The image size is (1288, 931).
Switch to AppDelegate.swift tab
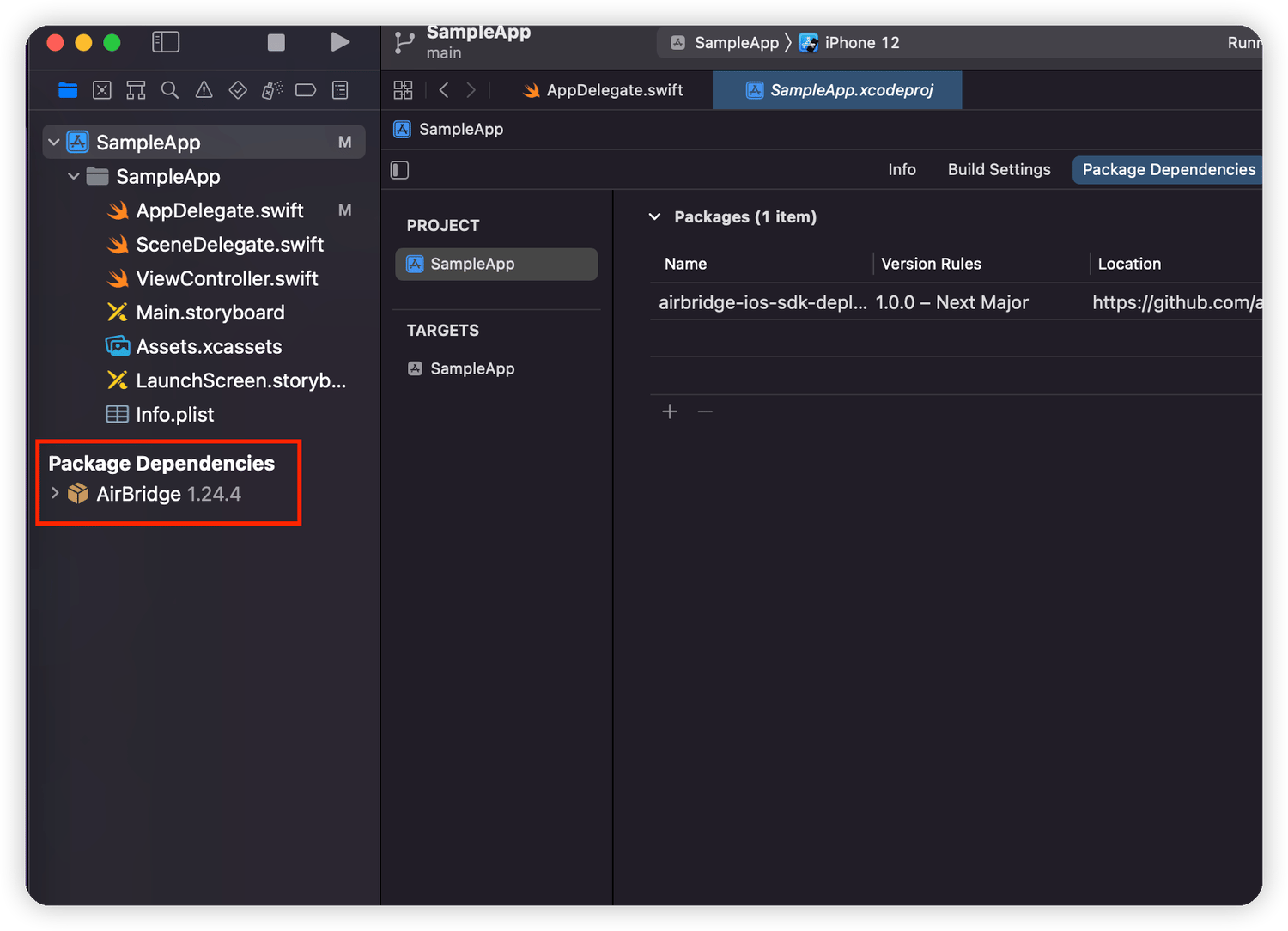603,90
